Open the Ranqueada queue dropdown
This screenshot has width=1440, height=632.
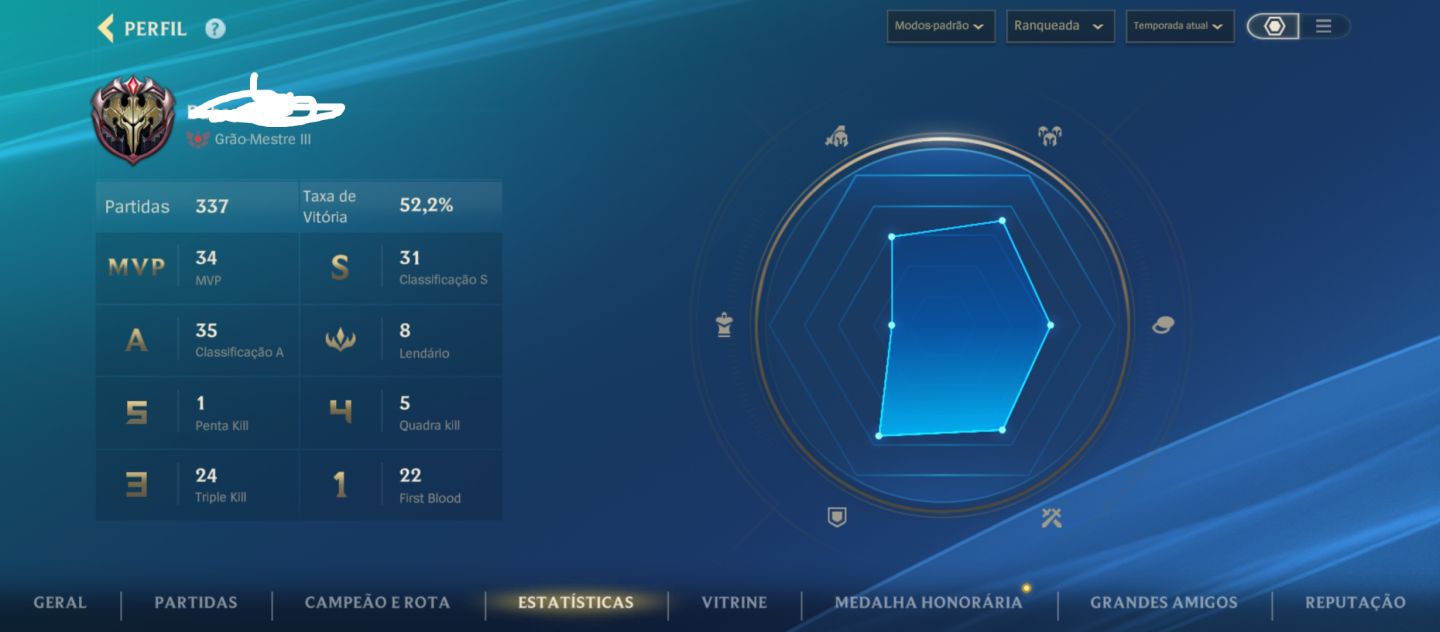click(1060, 26)
